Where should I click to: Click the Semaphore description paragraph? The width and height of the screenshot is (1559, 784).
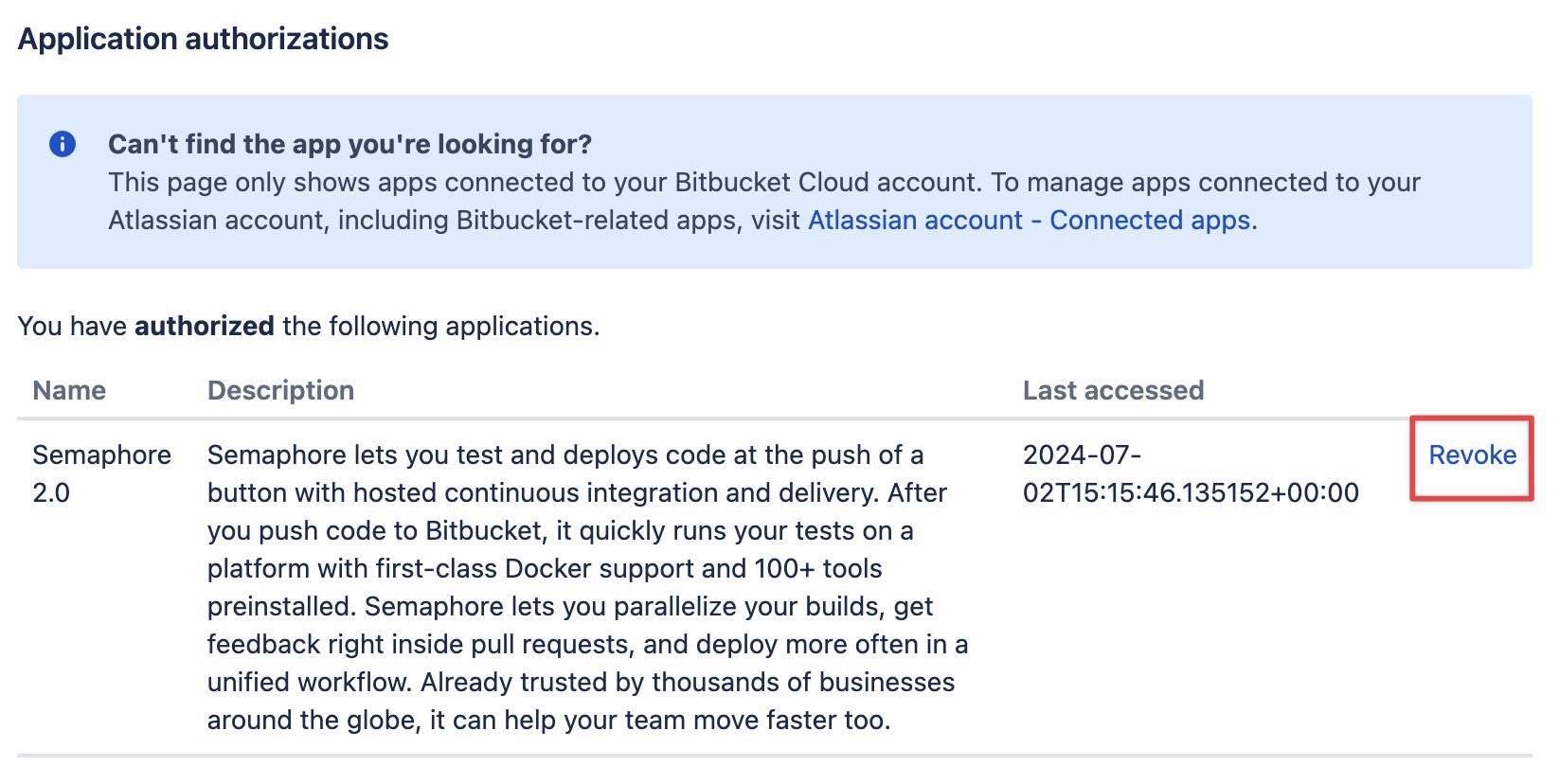(x=587, y=587)
